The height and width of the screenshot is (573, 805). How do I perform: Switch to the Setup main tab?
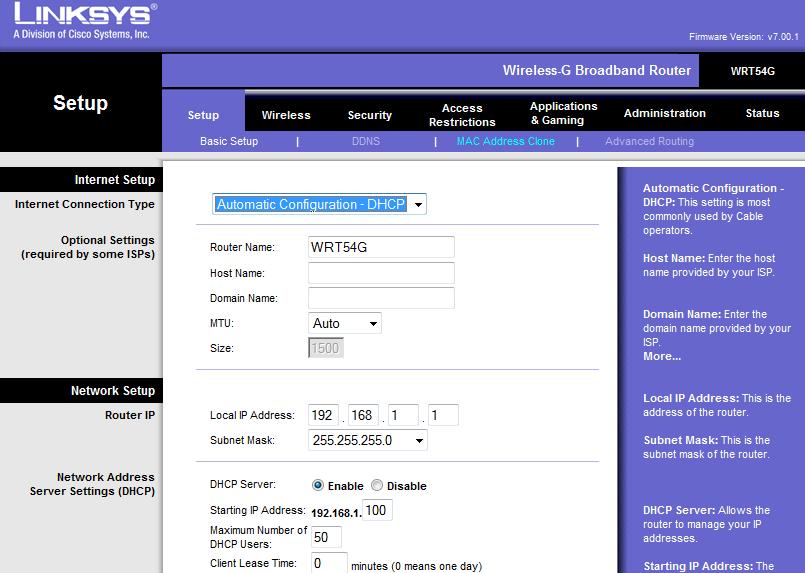point(203,115)
